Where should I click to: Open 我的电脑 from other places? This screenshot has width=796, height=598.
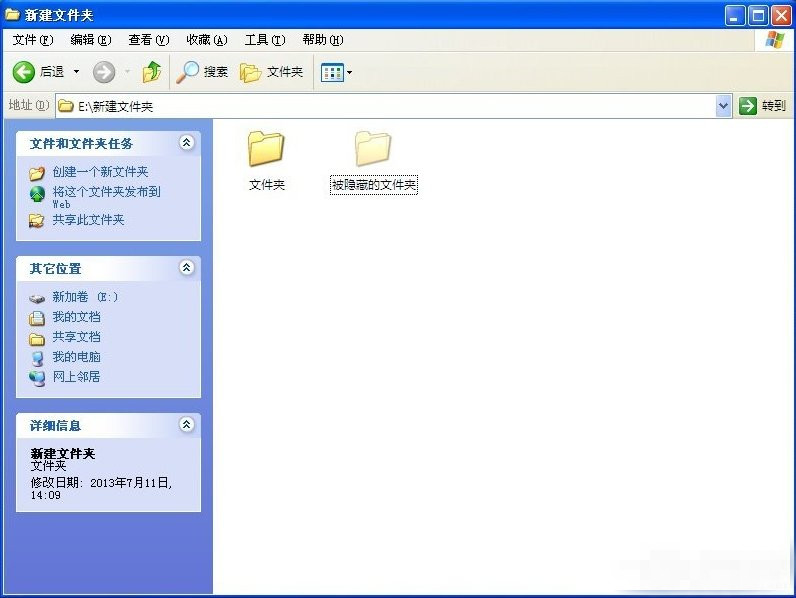[76, 357]
